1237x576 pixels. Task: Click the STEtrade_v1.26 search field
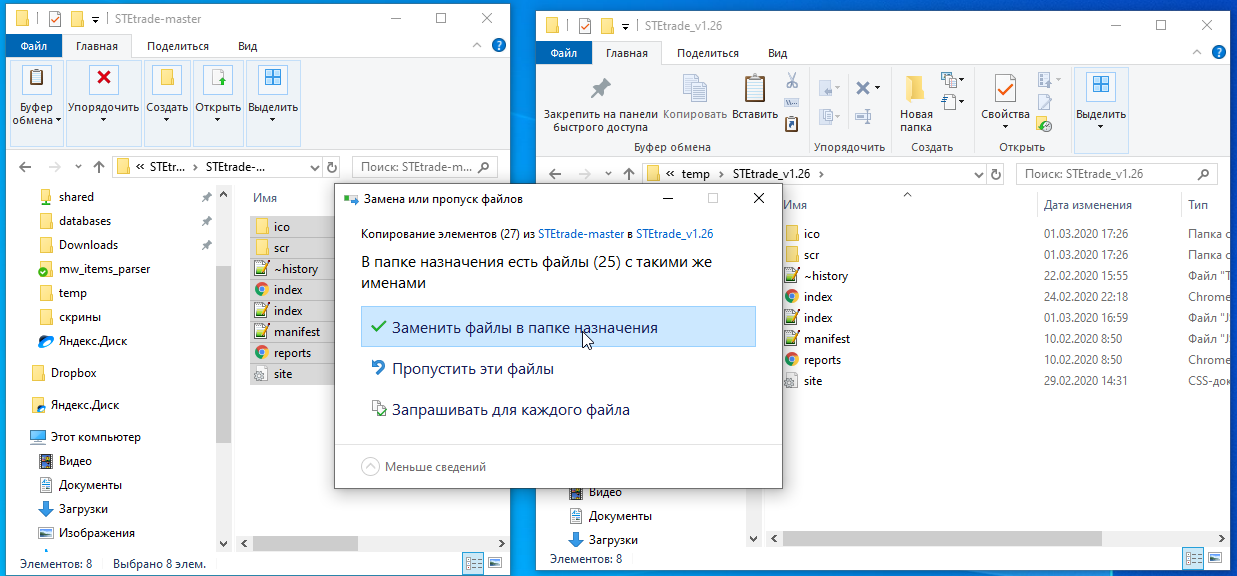(x=1118, y=174)
